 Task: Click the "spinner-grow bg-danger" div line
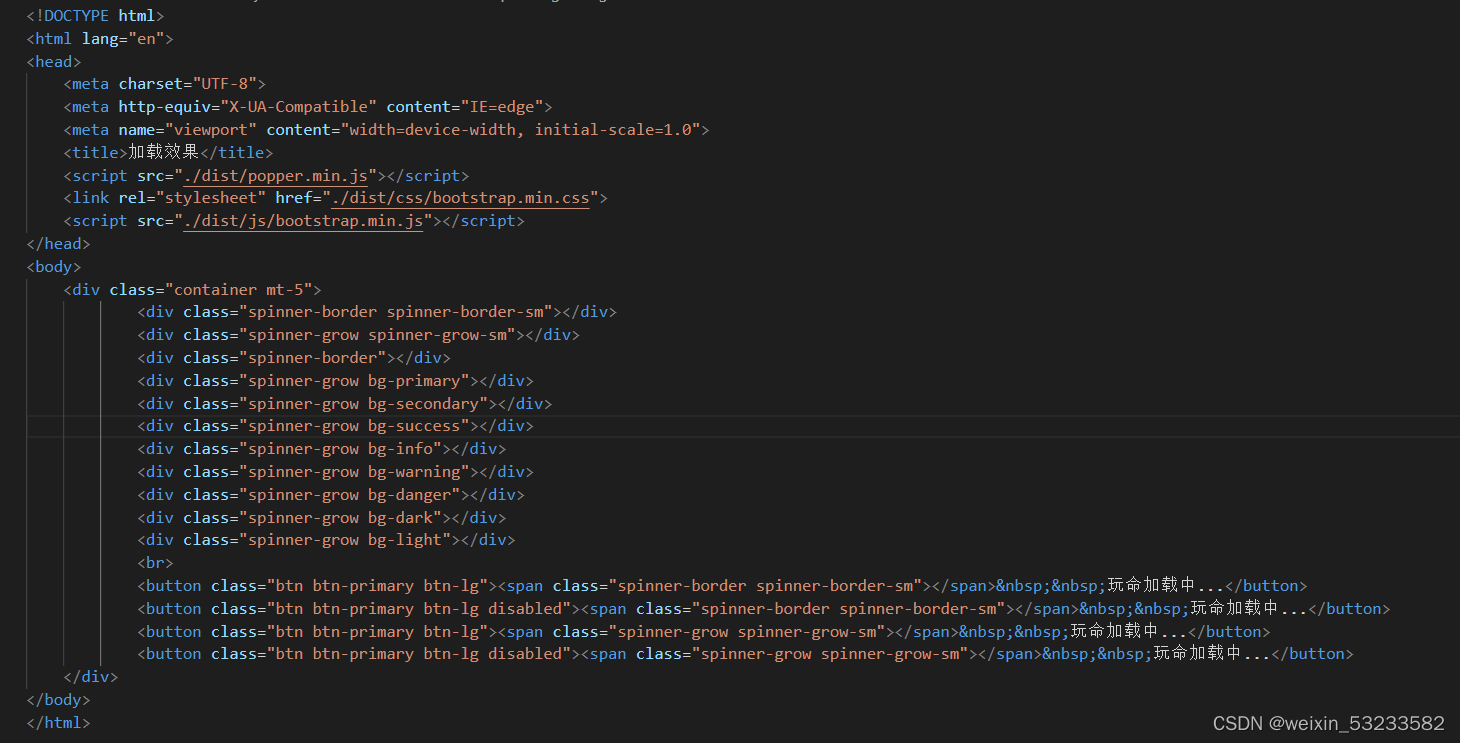pyautogui.click(x=331, y=495)
